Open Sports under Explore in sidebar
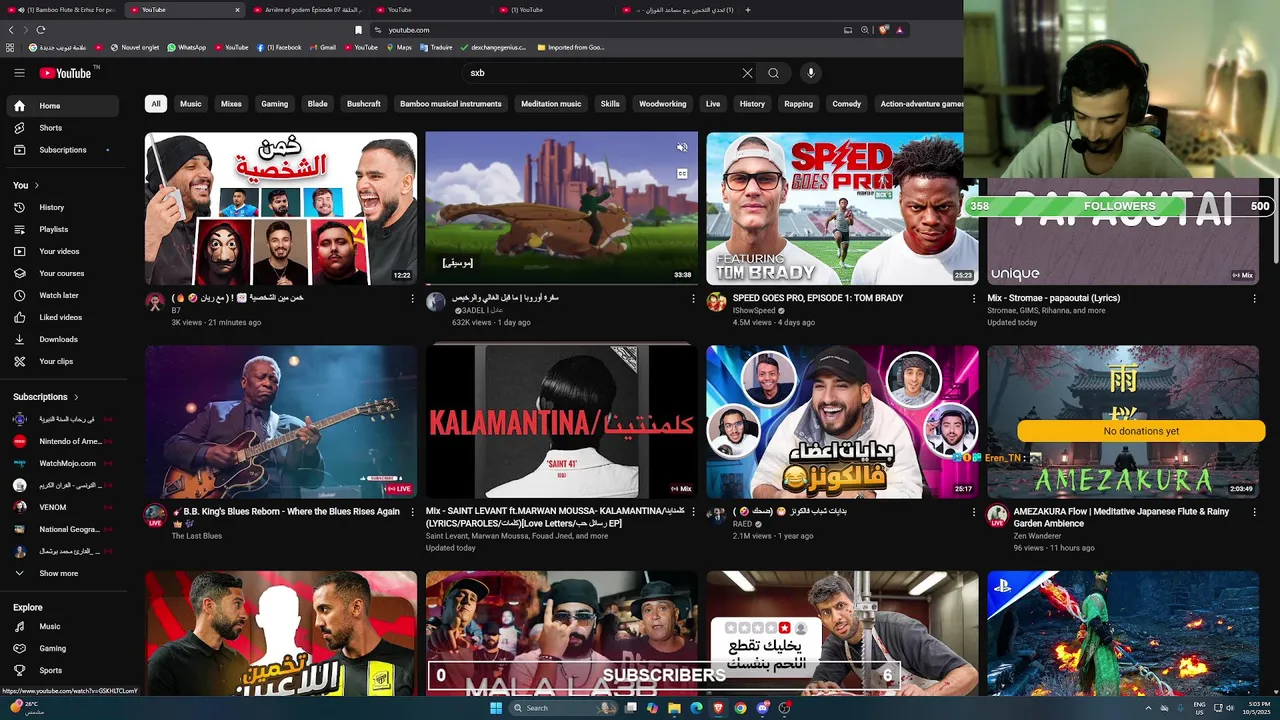 tap(64, 670)
